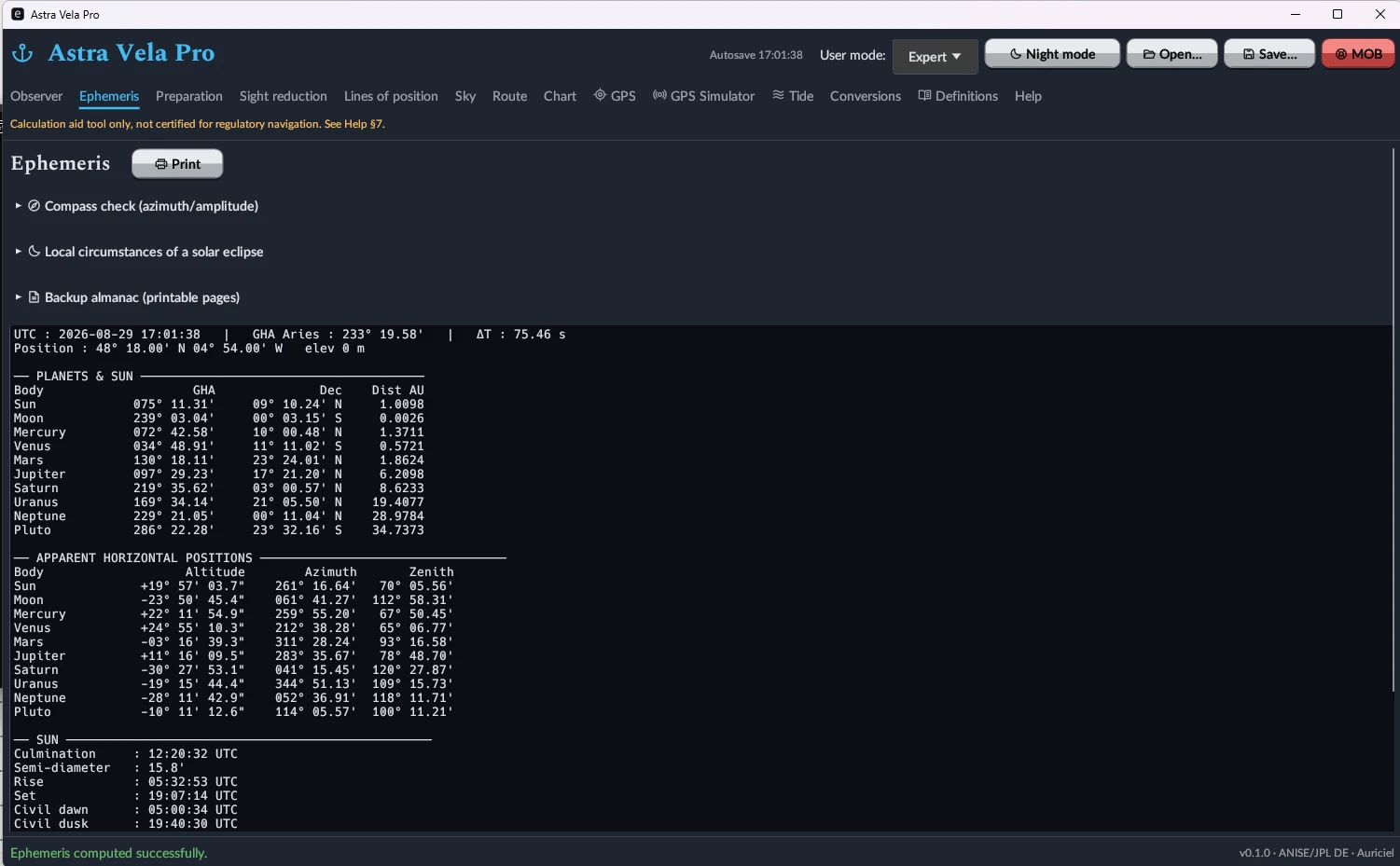
Task: Click the Civil dawn 05:00:34 UTC line
Action: click(x=126, y=810)
